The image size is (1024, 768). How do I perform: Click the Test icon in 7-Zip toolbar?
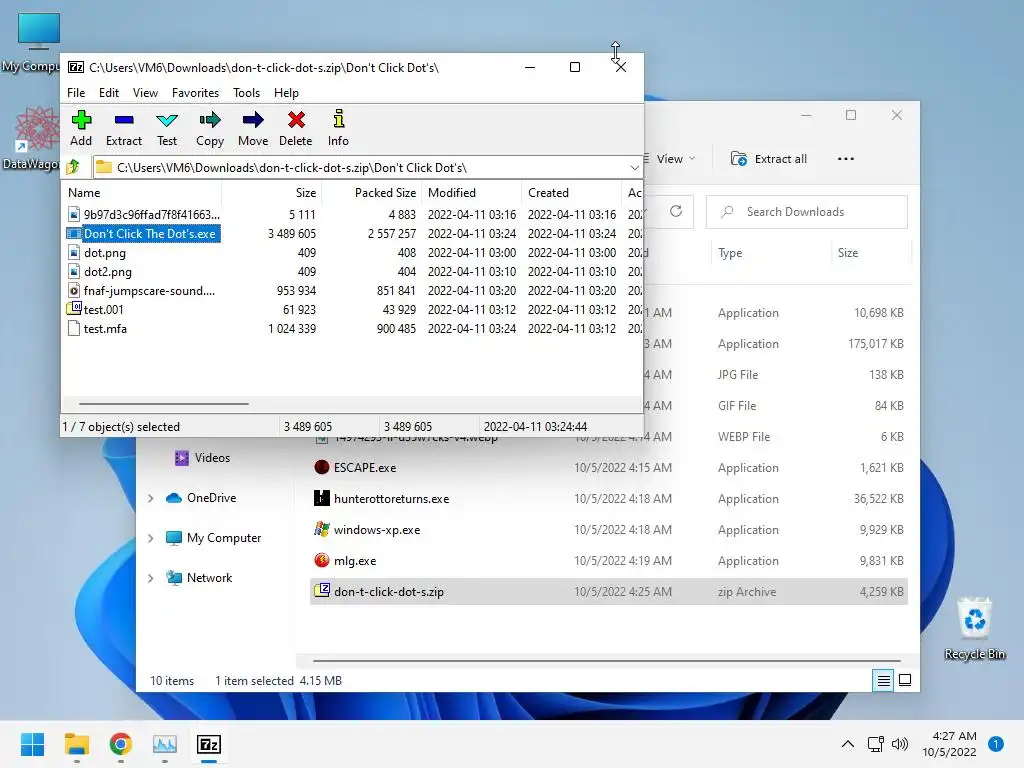[167, 120]
